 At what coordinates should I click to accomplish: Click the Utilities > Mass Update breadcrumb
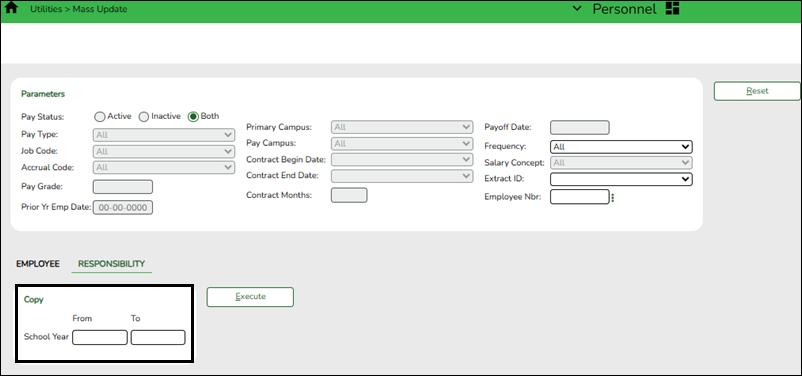click(79, 9)
